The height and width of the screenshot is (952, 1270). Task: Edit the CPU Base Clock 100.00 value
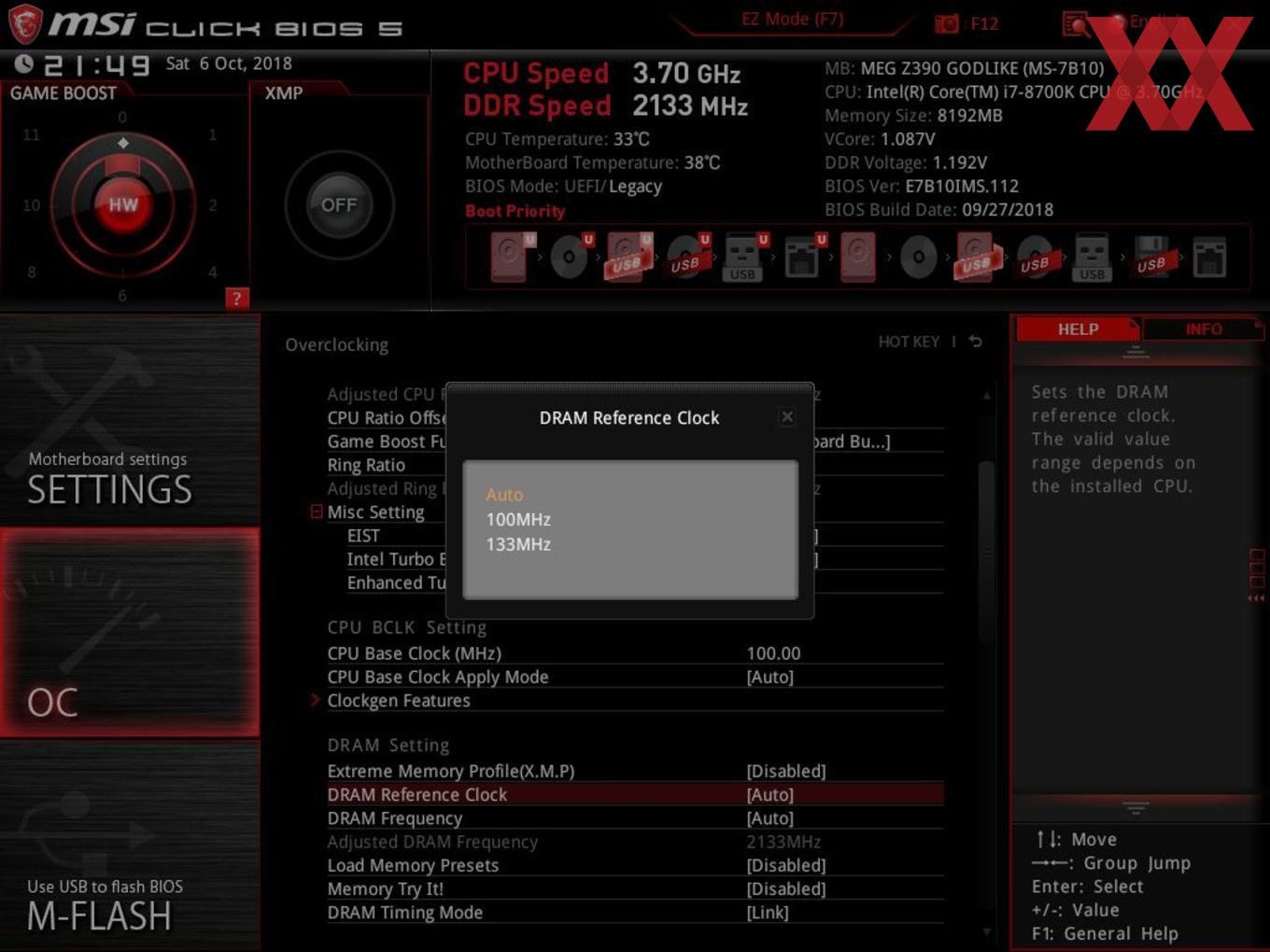click(x=773, y=653)
